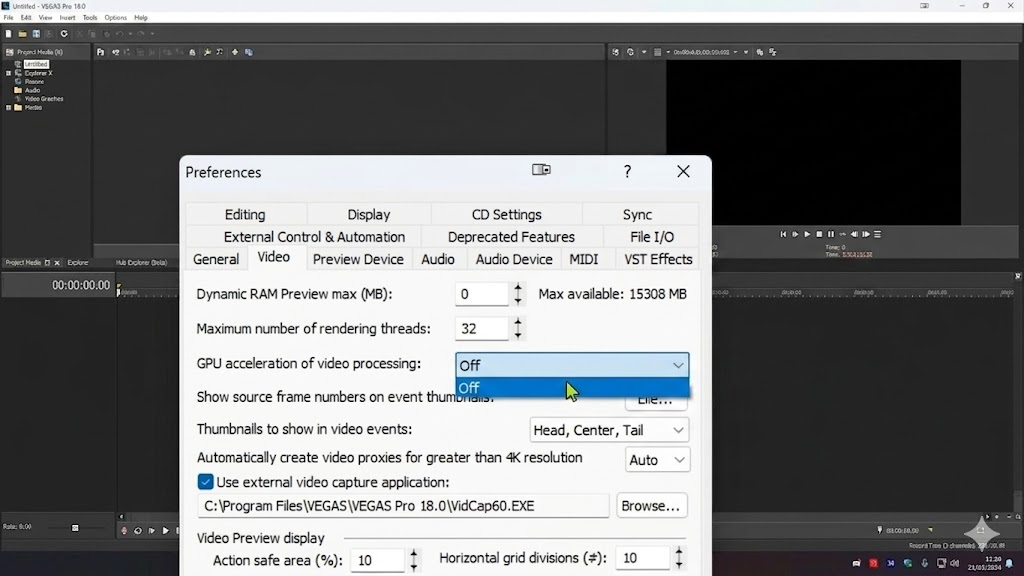
Task: Click the cross-arrow icon in Project Media toolbar
Action: (x=235, y=52)
